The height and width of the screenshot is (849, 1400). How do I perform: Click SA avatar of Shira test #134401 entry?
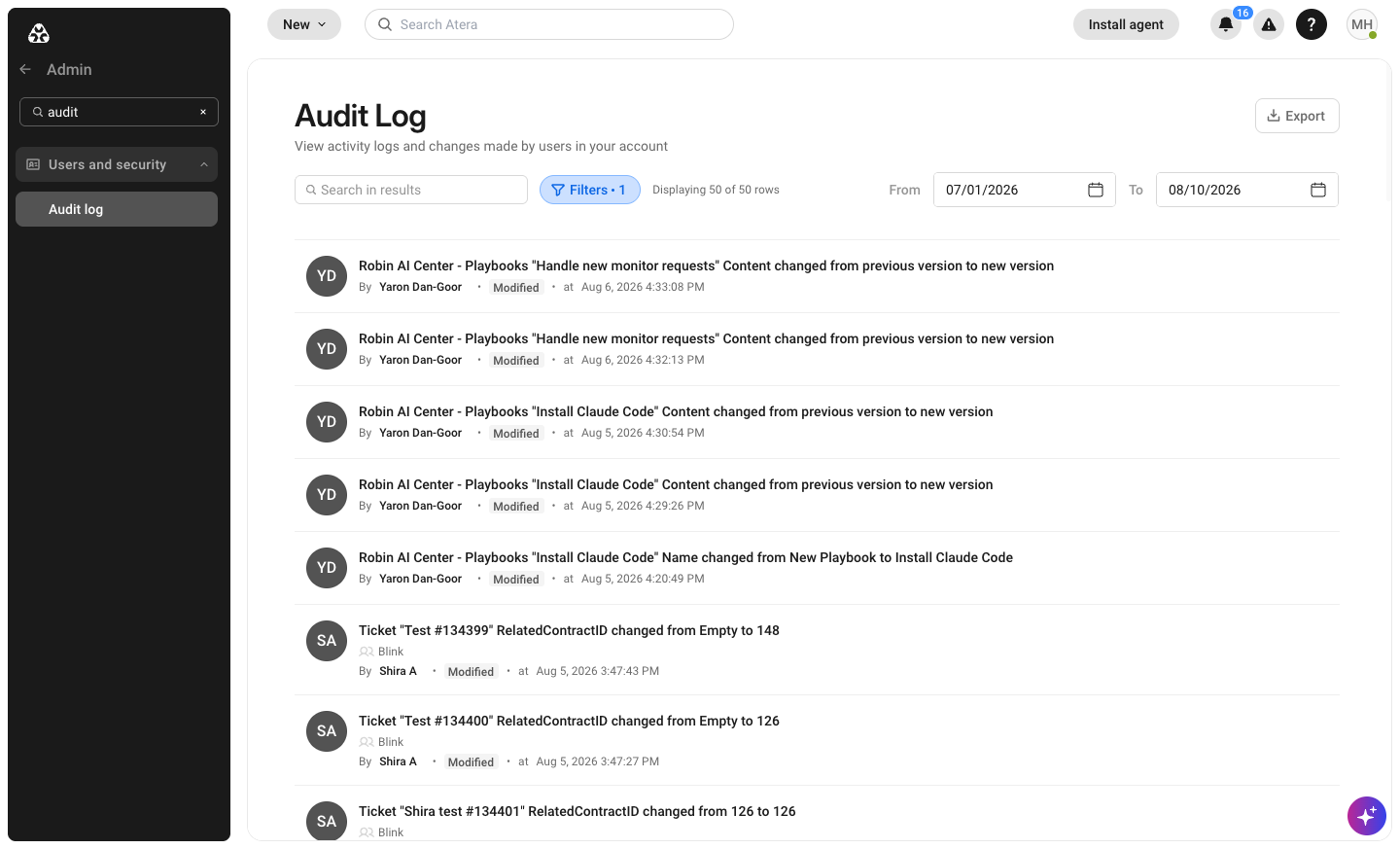(327, 822)
